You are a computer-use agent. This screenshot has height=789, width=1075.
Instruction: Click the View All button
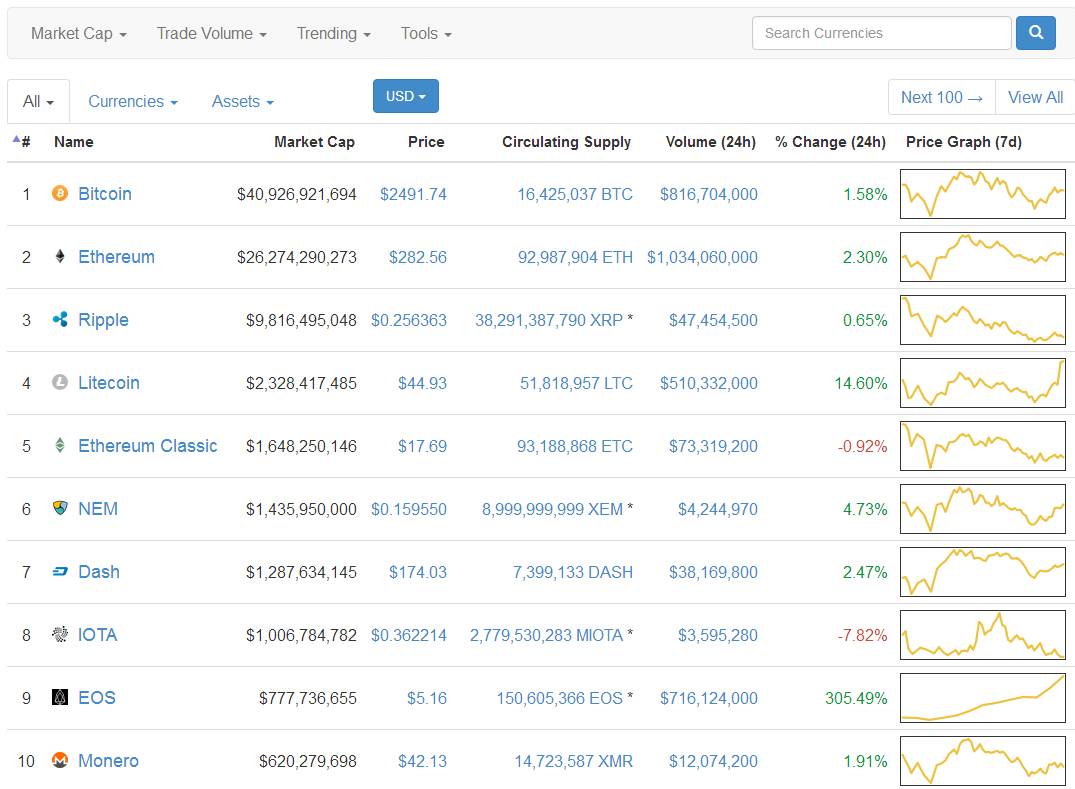click(x=1035, y=97)
